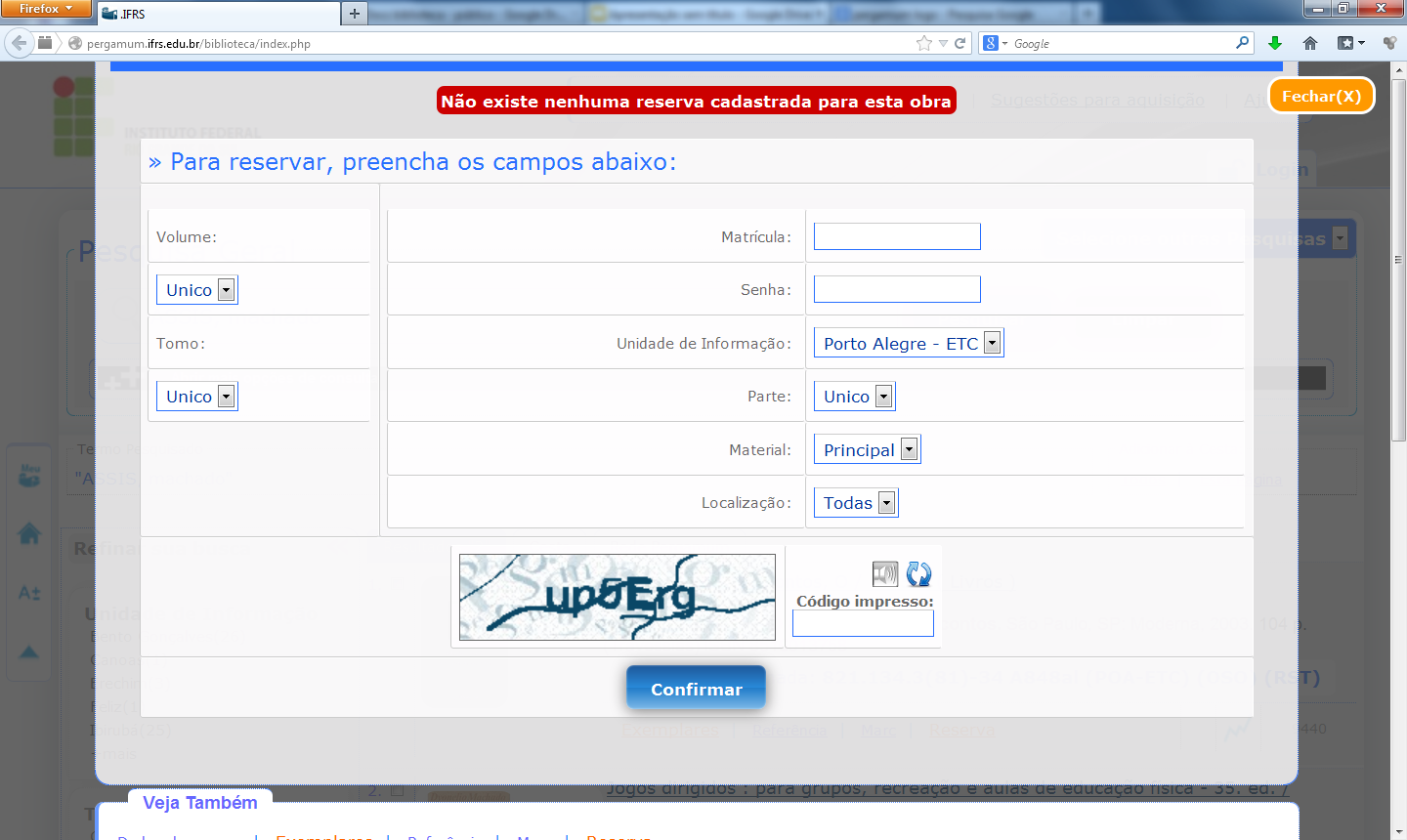Open the Volume Unico dropdown

click(x=196, y=290)
